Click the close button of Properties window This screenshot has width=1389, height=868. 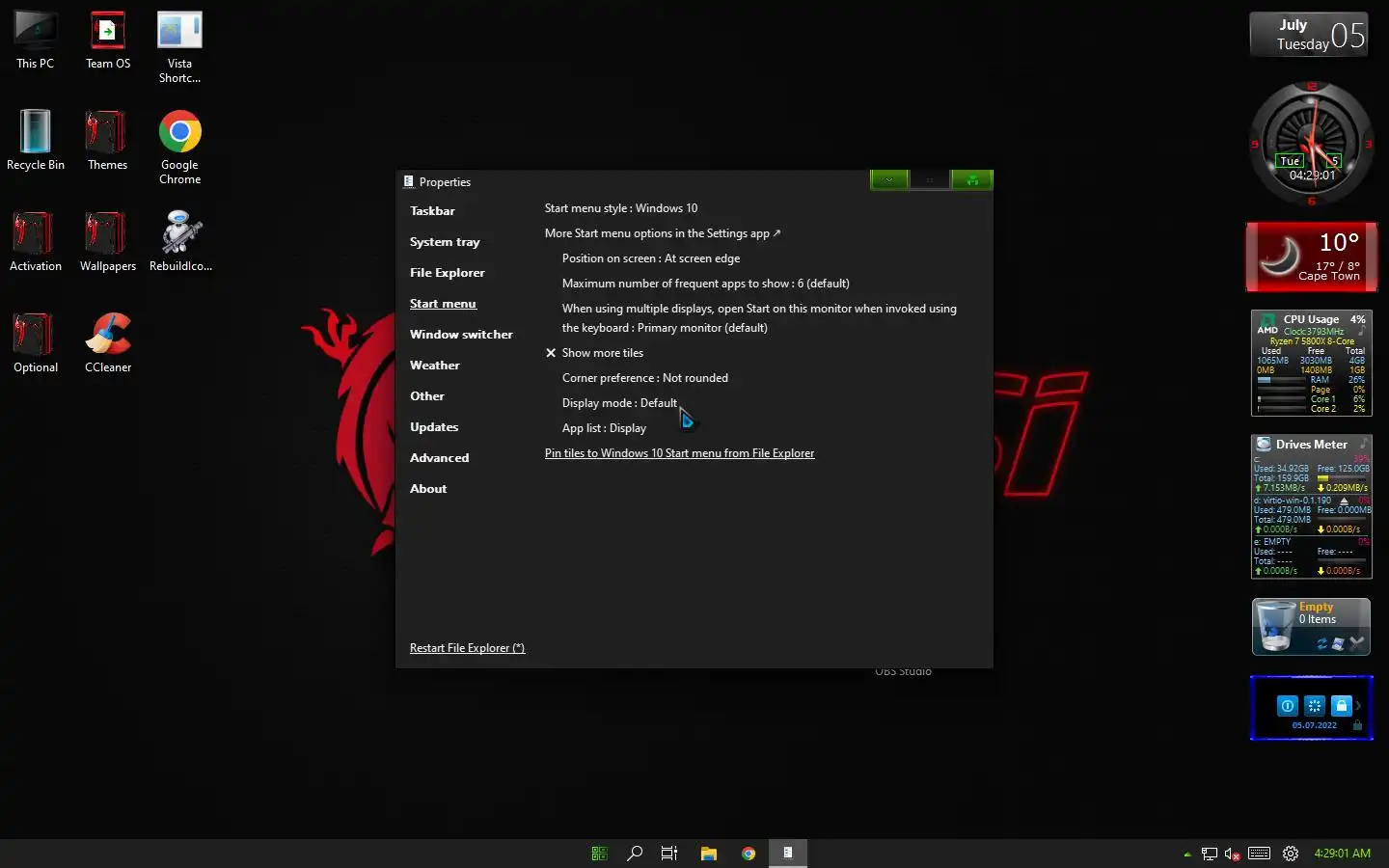pos(972,180)
